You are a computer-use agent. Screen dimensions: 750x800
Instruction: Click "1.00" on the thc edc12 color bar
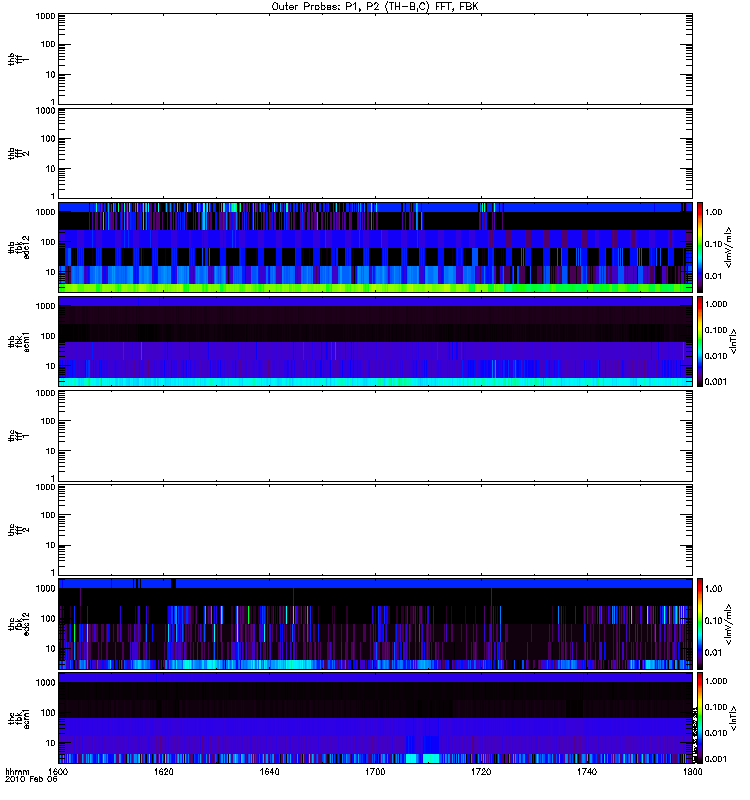click(x=713, y=589)
